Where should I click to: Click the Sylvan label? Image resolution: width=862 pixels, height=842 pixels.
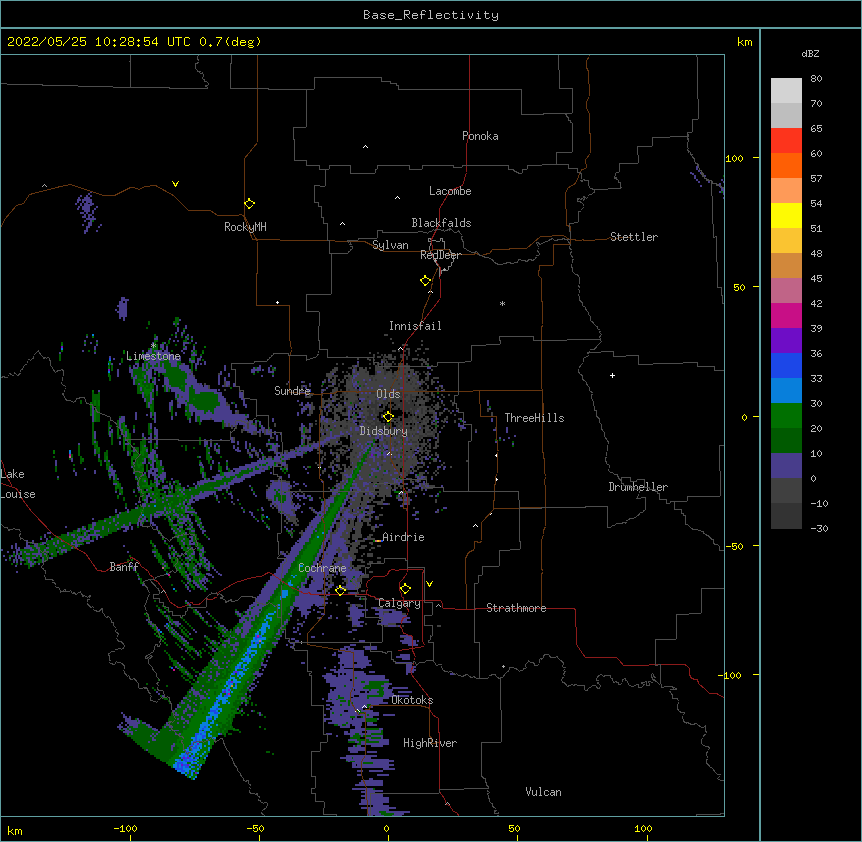(x=390, y=245)
